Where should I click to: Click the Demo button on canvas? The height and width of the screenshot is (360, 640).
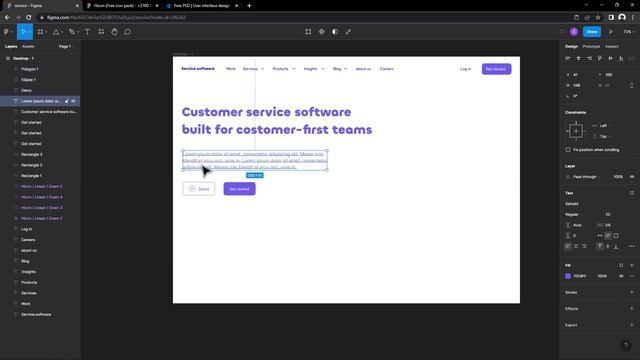pos(199,189)
